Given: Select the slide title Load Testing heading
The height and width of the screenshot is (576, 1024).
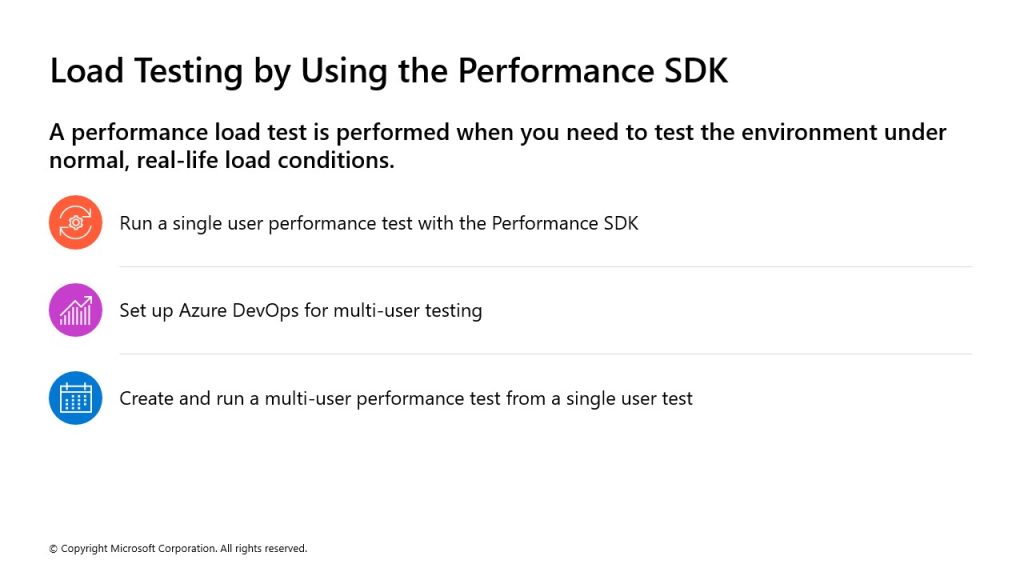Looking at the screenshot, I should [389, 71].
